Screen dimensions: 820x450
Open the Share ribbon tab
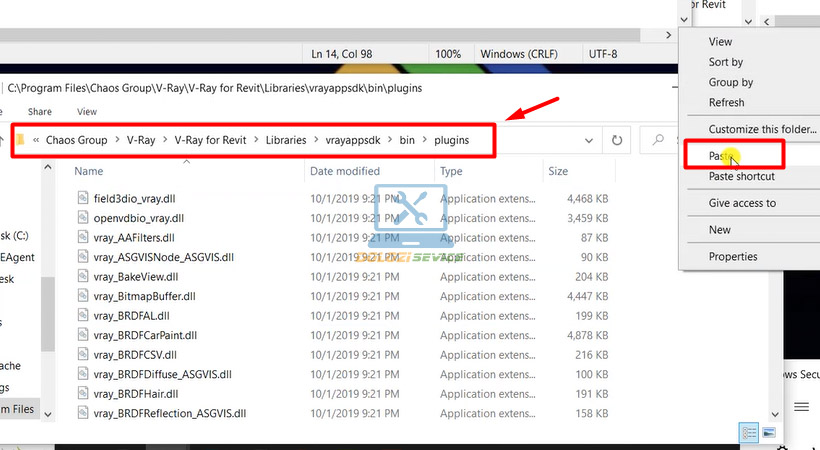[x=40, y=112]
